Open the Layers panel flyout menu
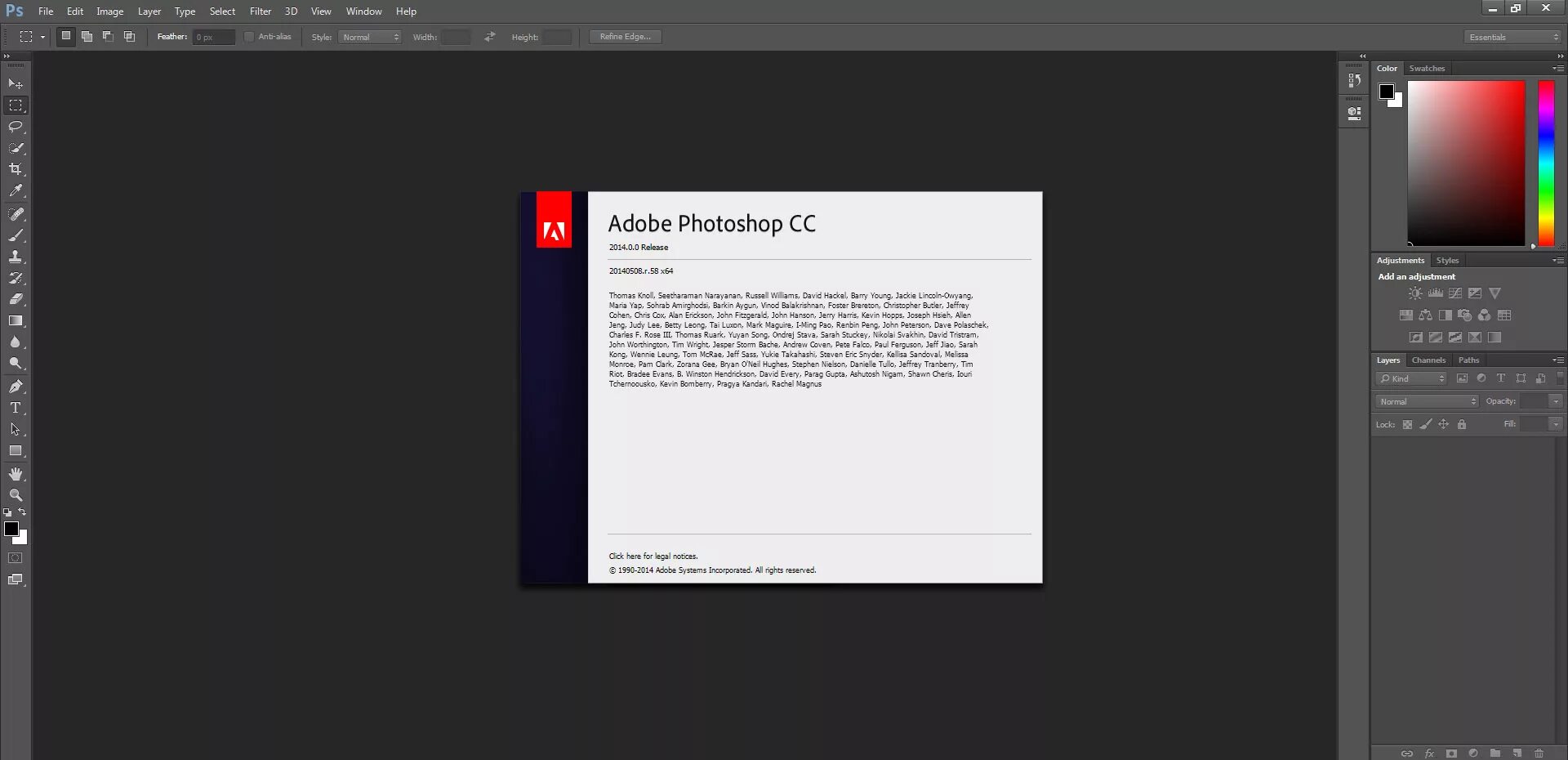 tap(1558, 360)
